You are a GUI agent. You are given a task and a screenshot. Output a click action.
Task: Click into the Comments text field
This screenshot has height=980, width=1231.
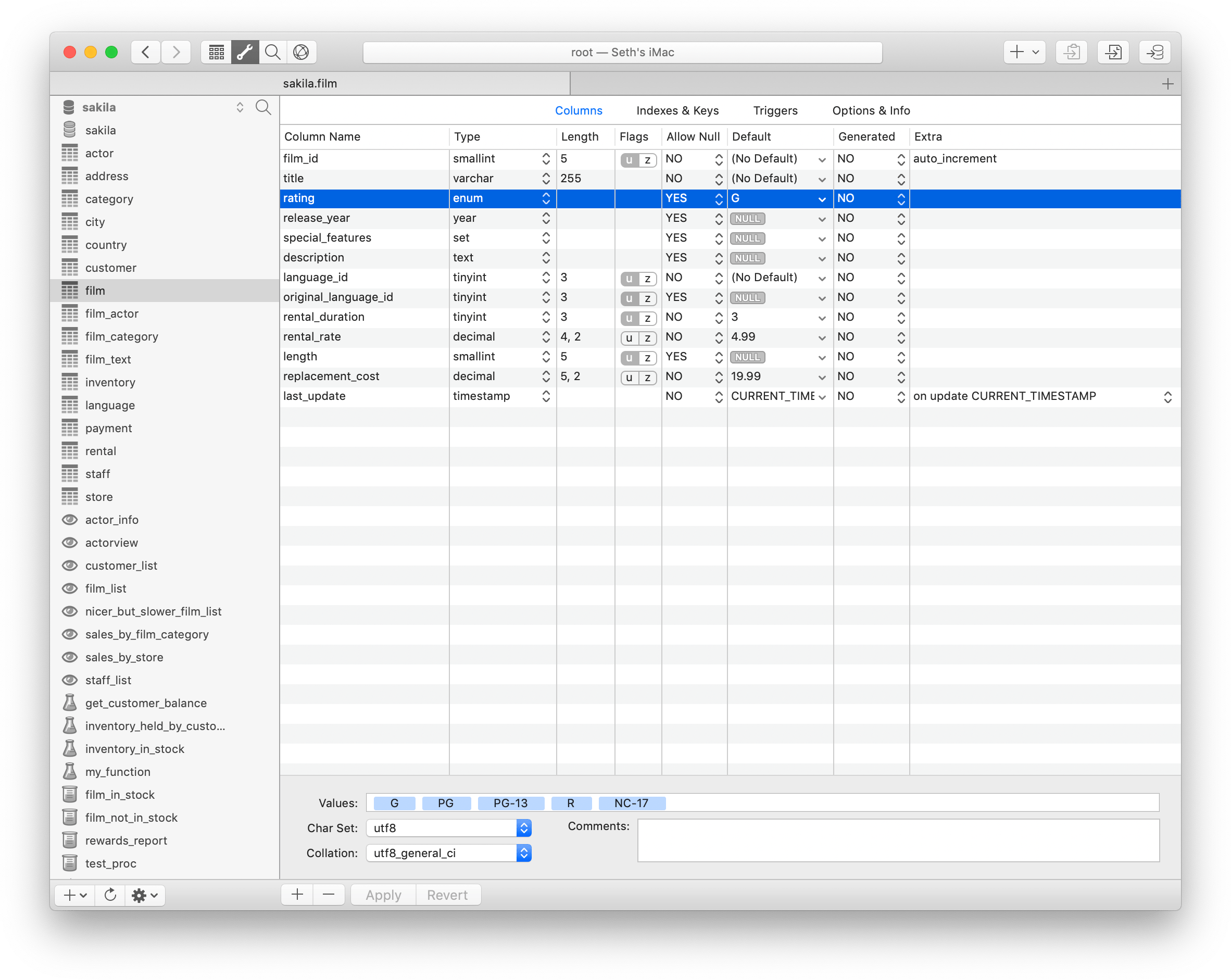click(x=898, y=839)
